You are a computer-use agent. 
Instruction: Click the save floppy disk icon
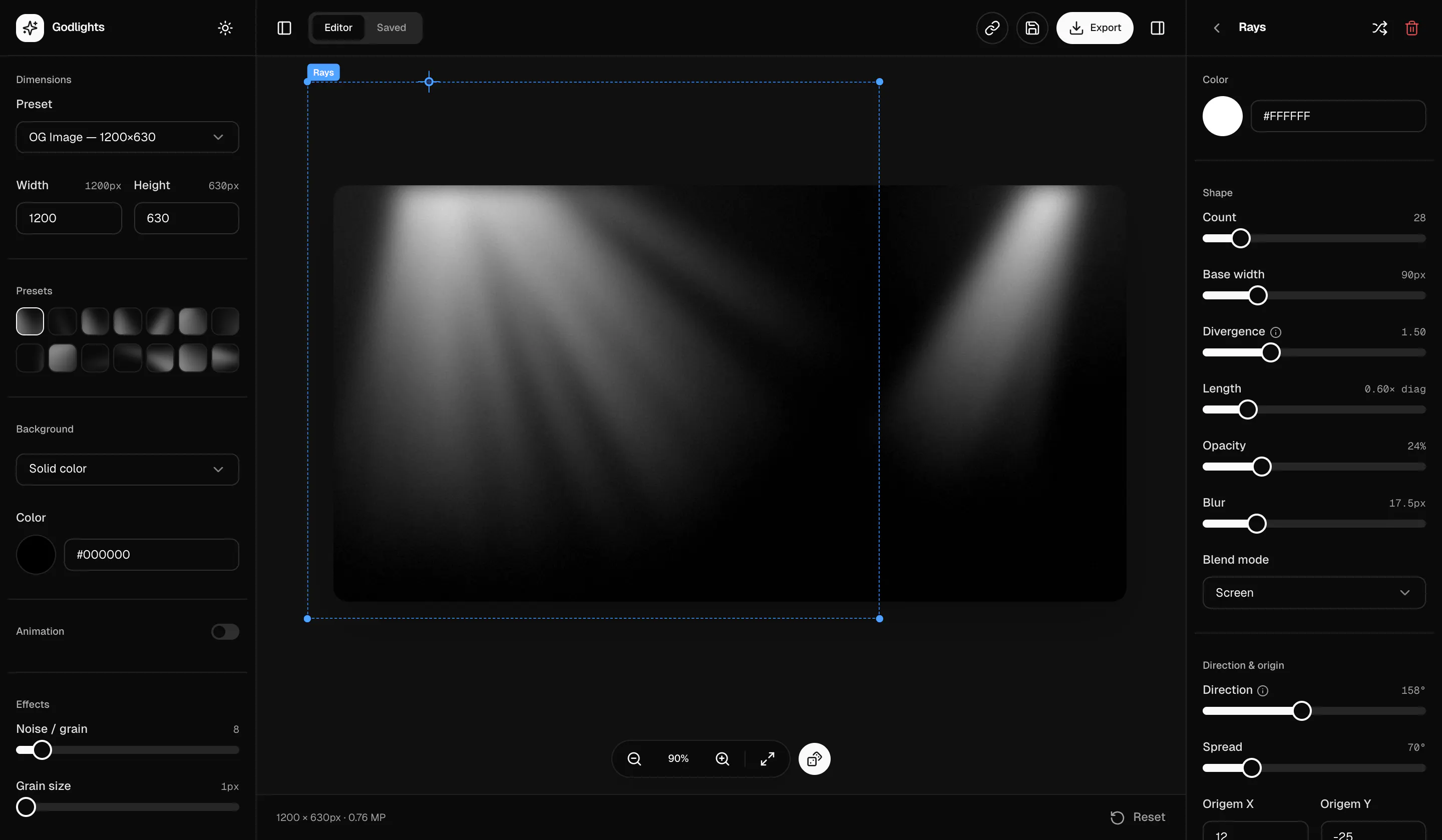[x=1032, y=28]
